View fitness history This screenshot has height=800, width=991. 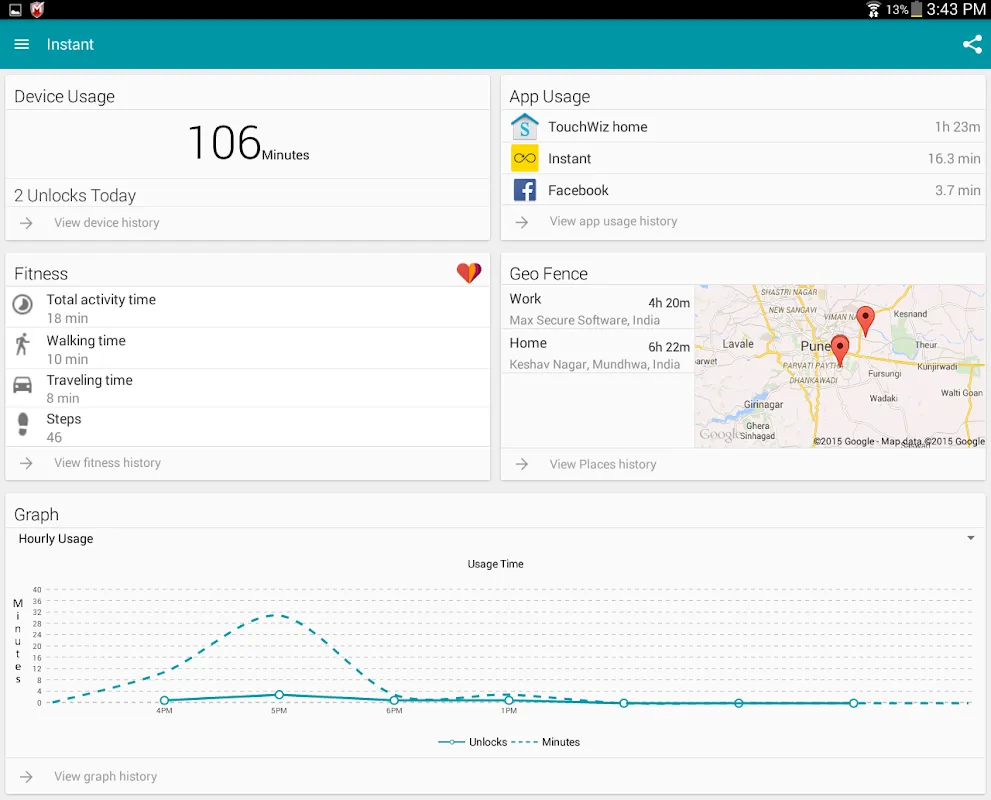click(x=107, y=463)
